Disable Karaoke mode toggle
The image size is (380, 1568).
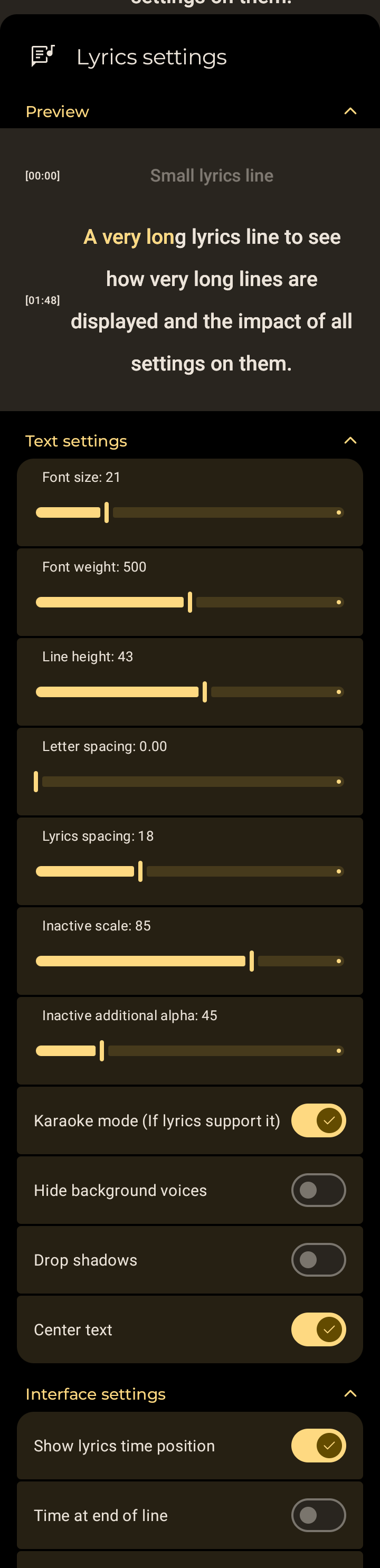click(318, 1120)
